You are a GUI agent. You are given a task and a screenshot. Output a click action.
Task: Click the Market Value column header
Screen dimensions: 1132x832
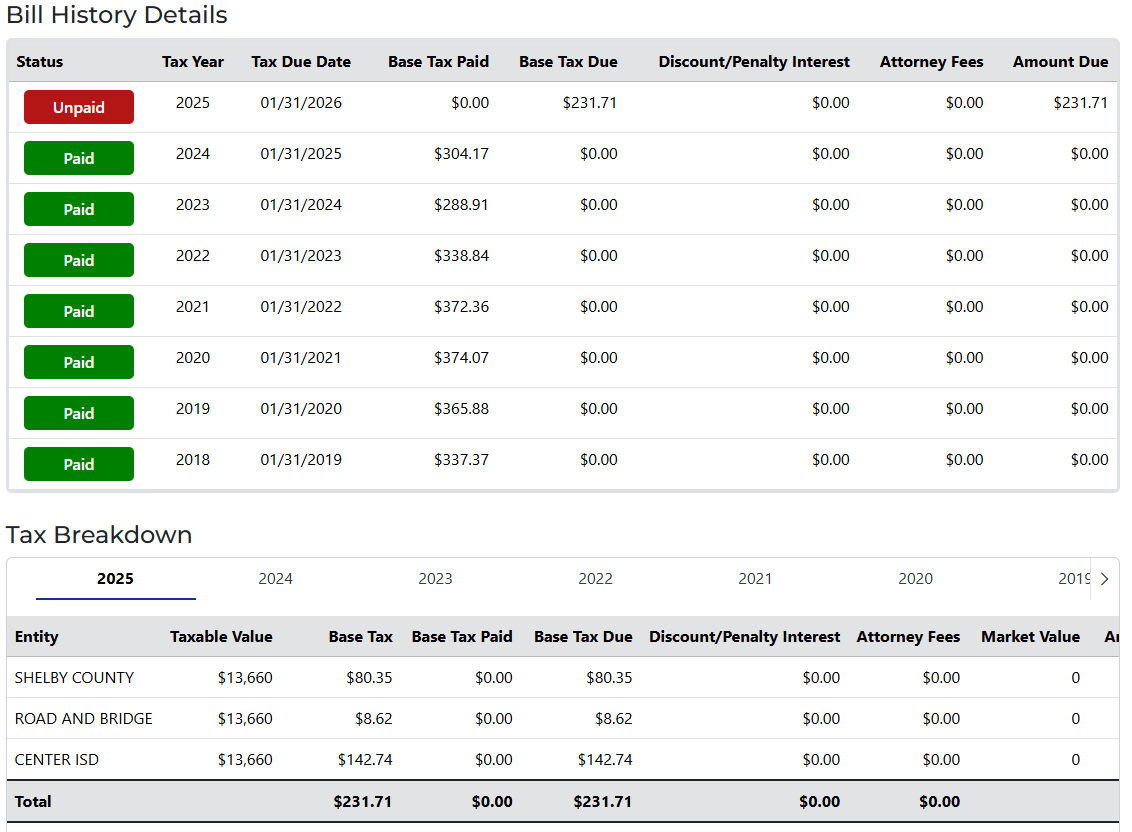[1030, 637]
